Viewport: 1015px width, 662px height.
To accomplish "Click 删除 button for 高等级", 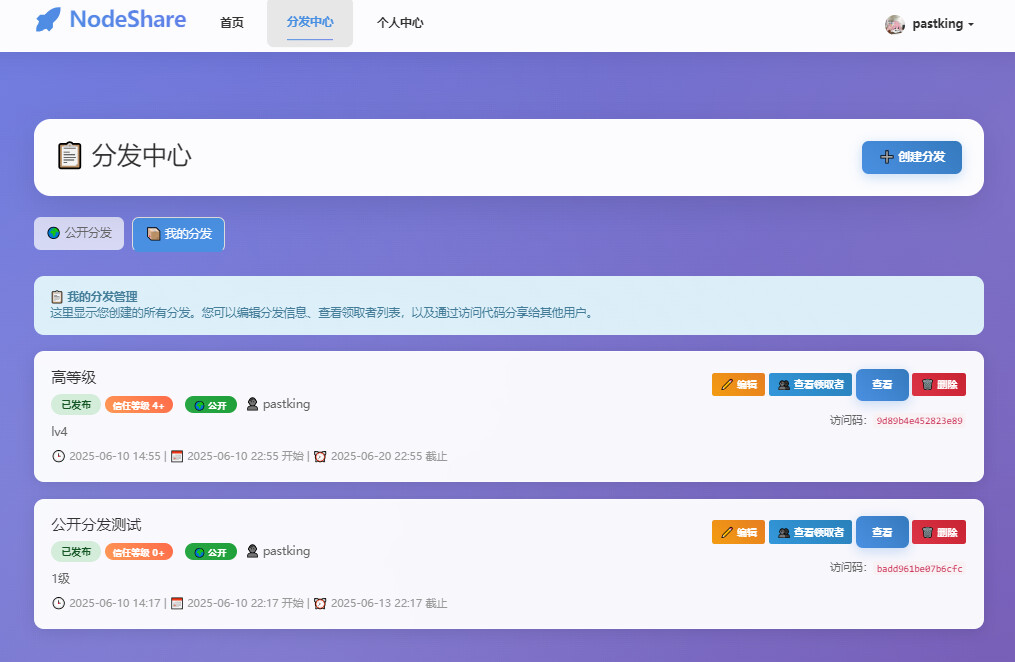I will 939,384.
